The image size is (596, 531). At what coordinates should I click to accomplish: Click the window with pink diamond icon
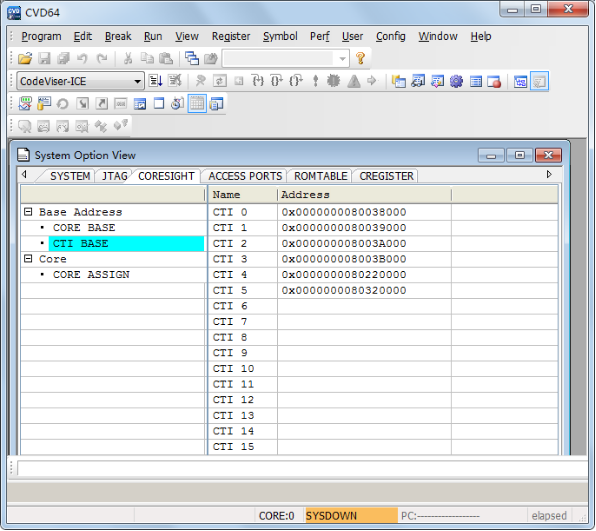click(x=437, y=81)
